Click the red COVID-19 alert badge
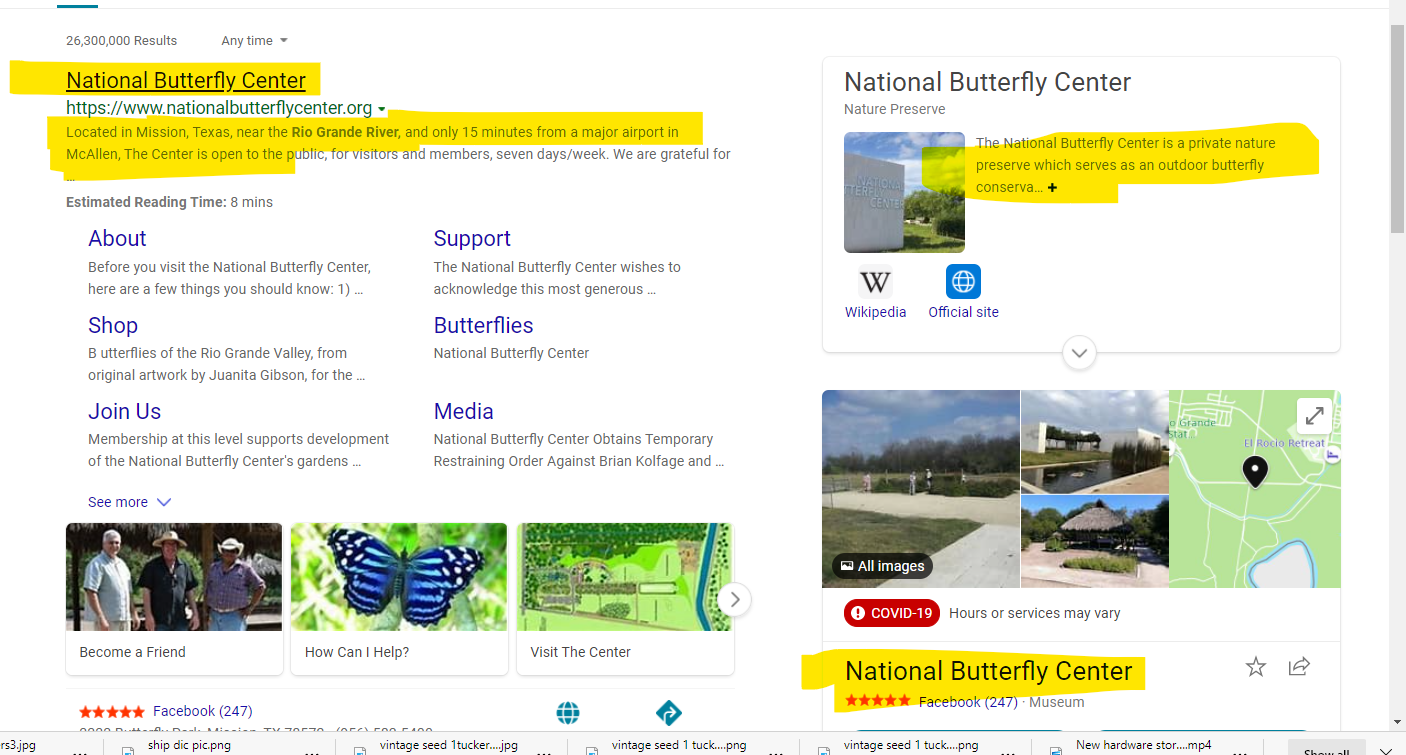 coord(892,613)
